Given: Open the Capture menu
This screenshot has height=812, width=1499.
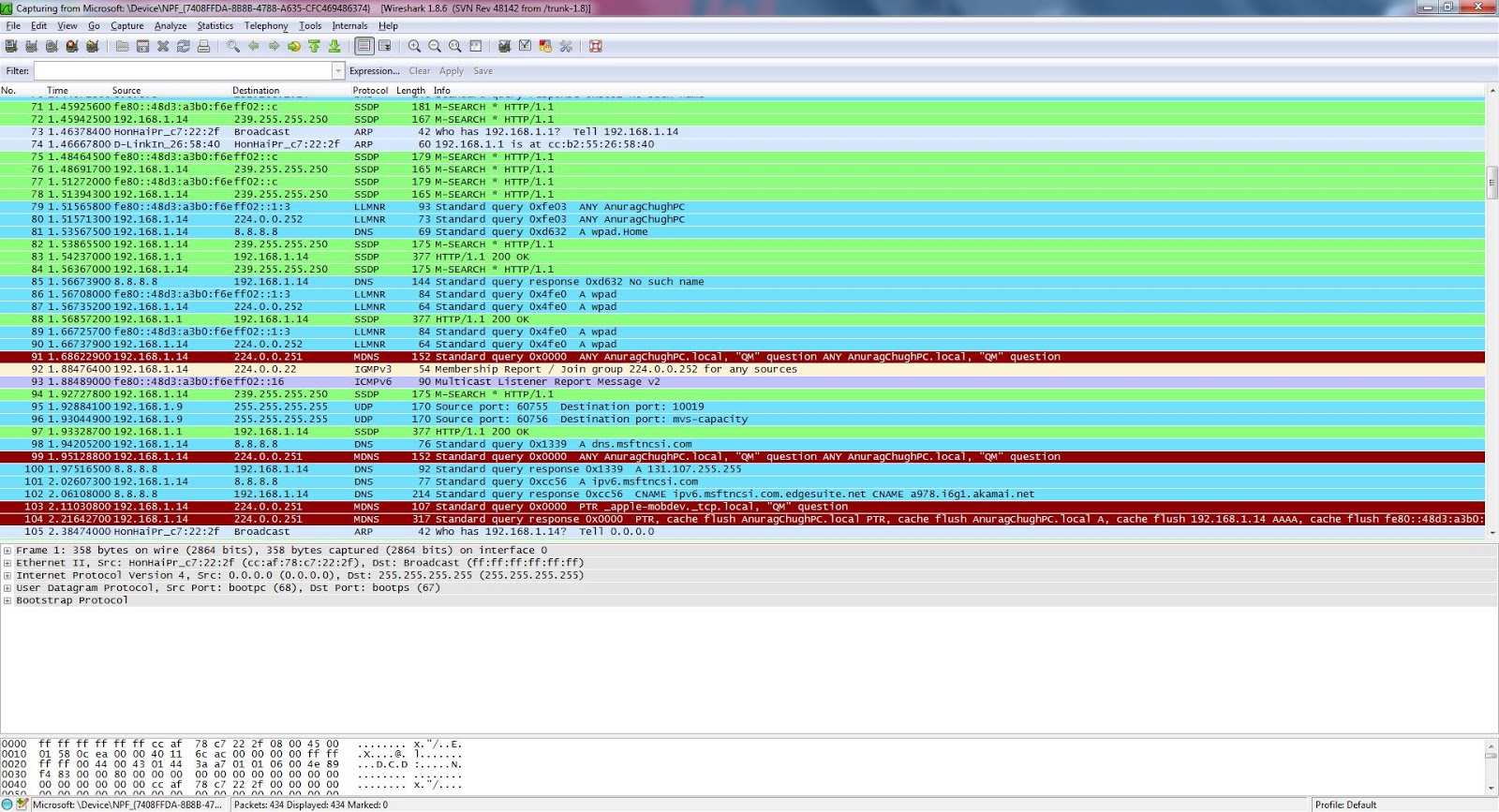Looking at the screenshot, I should 127,26.
